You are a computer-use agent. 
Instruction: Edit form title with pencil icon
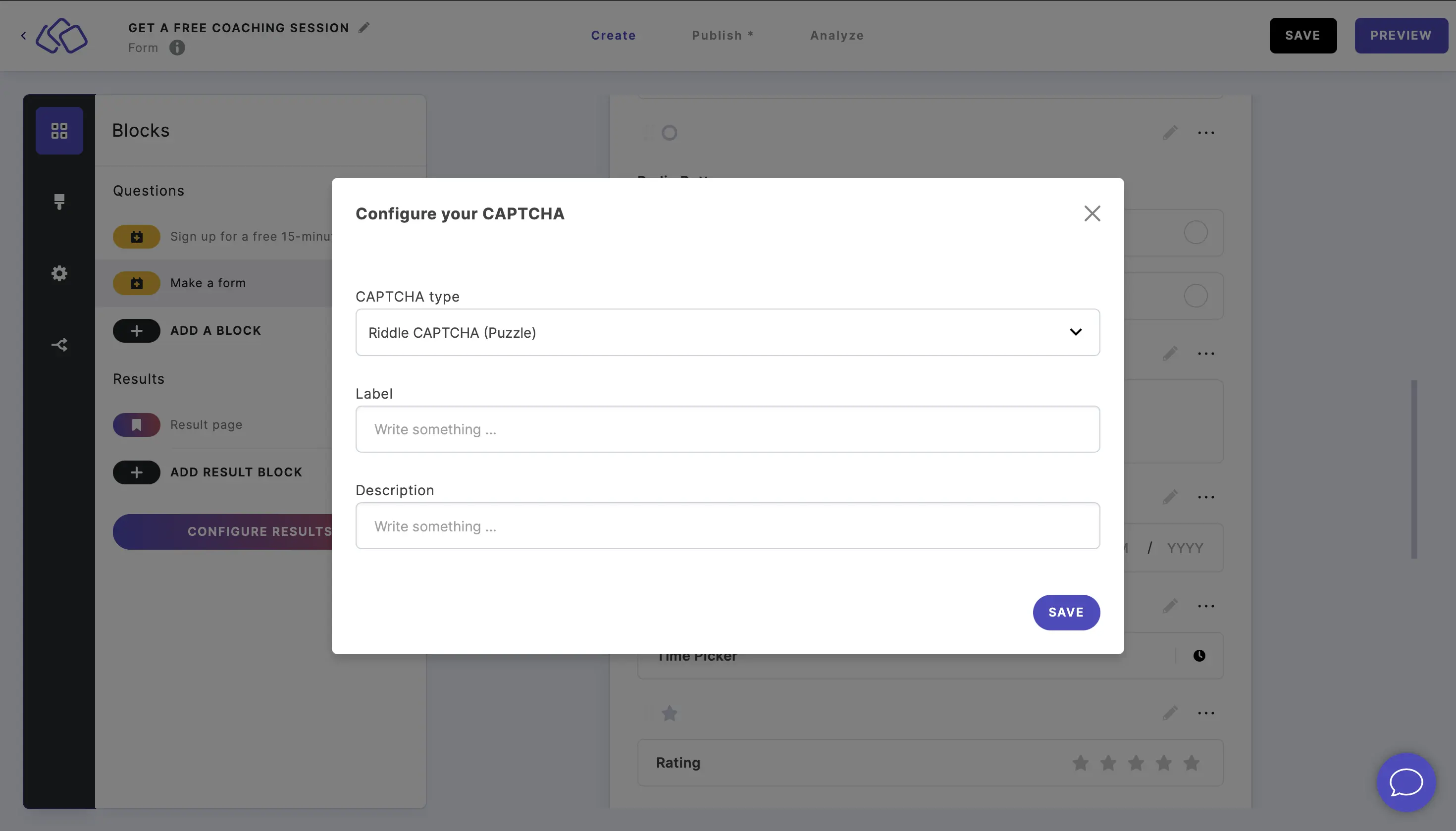364,27
